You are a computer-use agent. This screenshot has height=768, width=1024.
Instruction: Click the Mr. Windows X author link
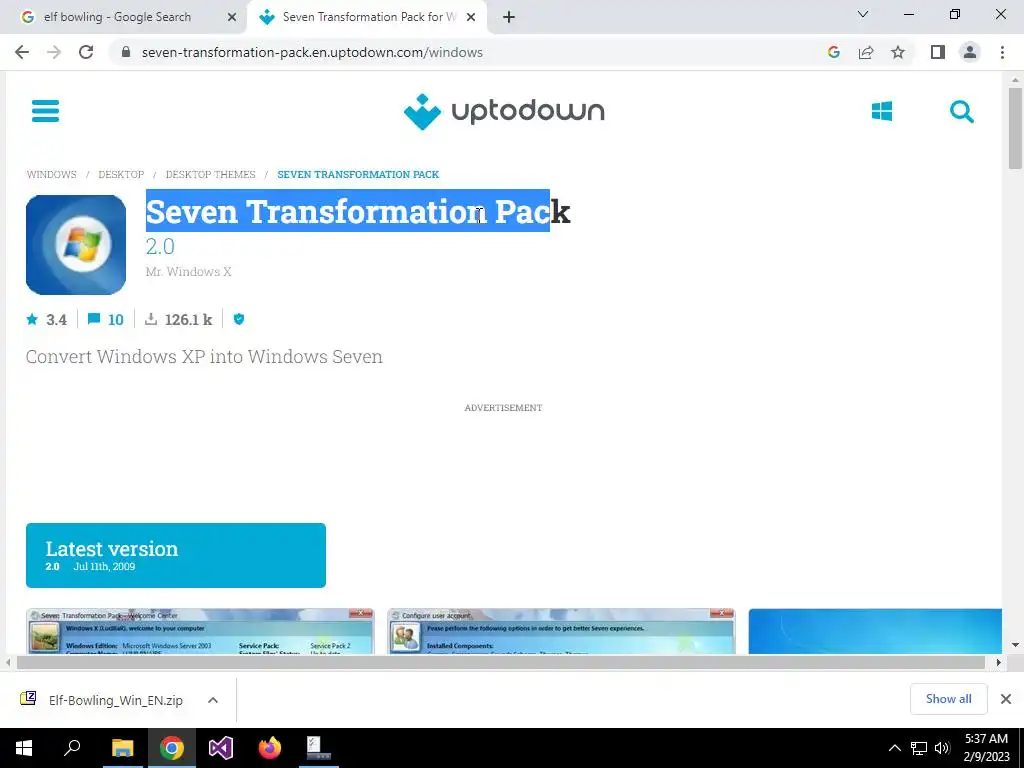188,272
